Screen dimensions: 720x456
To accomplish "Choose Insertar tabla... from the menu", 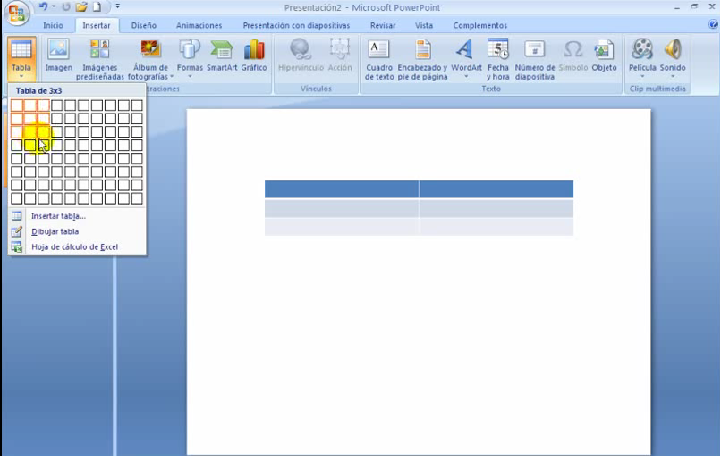I will pyautogui.click(x=58, y=216).
